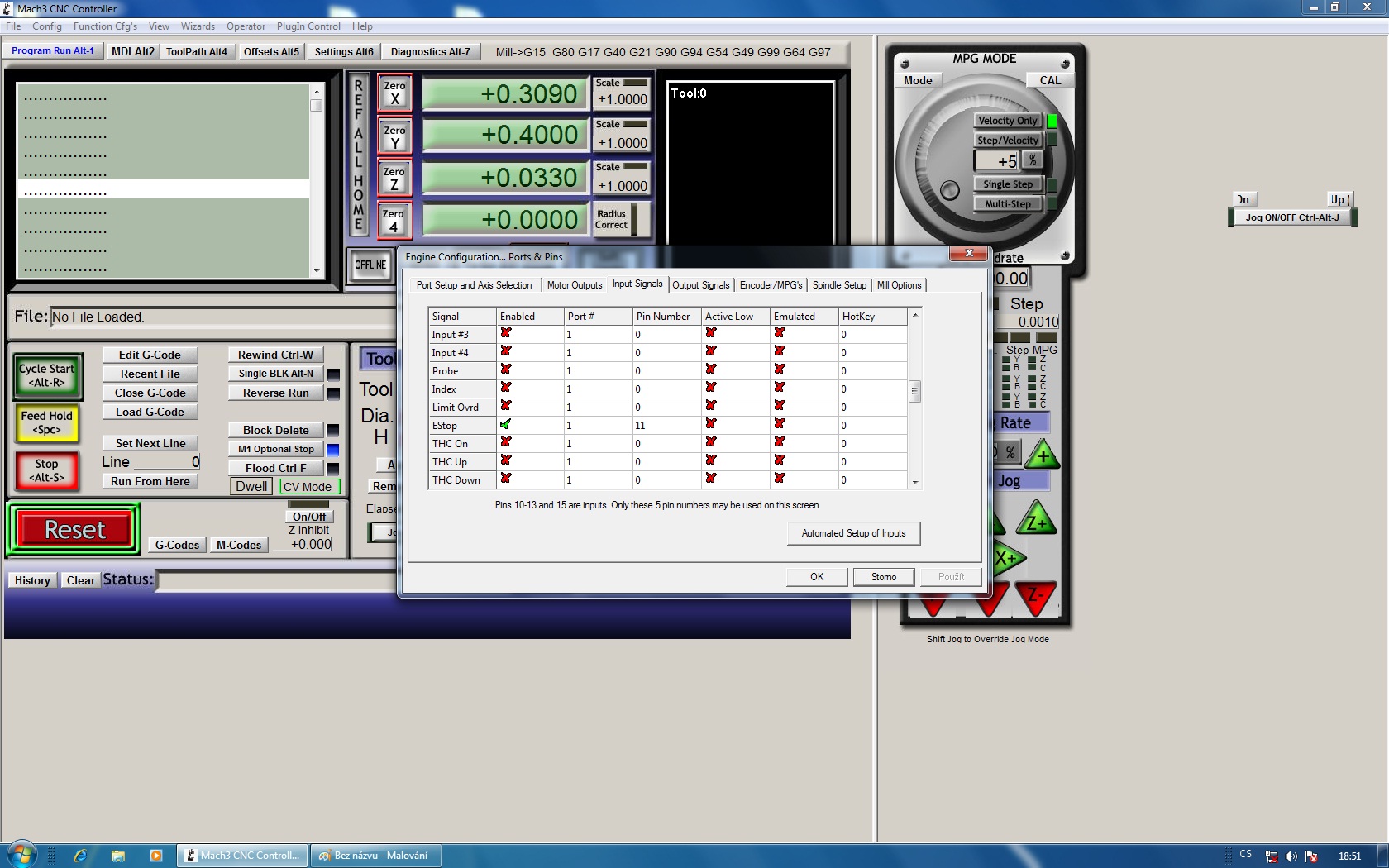The height and width of the screenshot is (868, 1389).
Task: Confirm the dialog with OK
Action: pos(816,577)
